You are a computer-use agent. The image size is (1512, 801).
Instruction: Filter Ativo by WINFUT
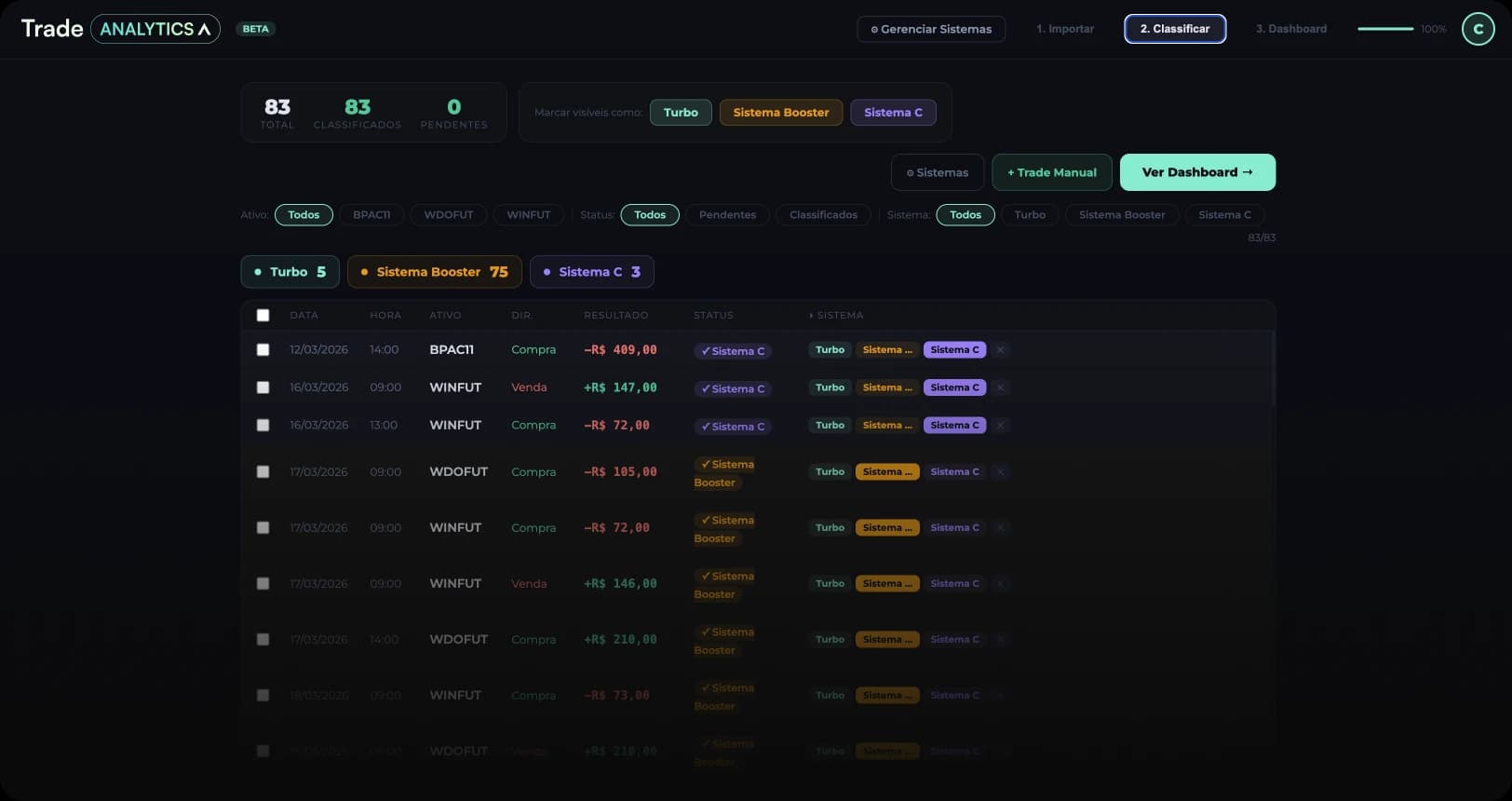pos(529,215)
